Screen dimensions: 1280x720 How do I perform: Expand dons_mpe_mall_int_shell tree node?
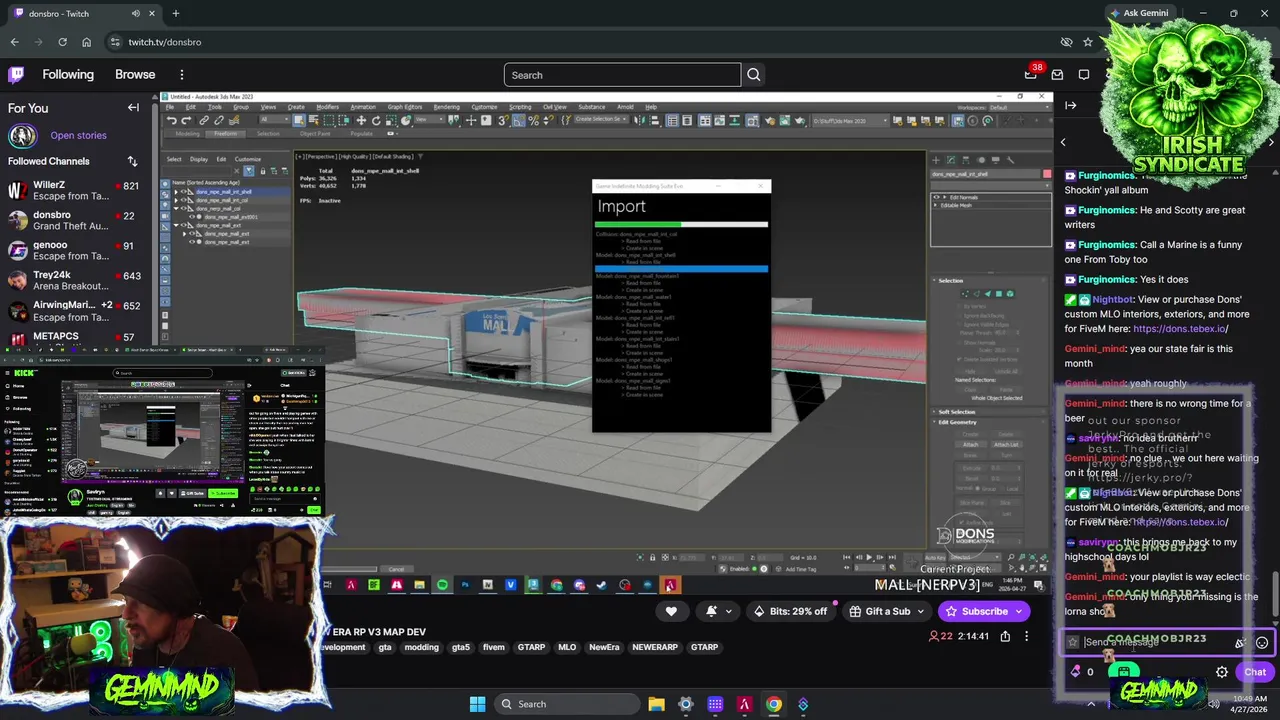click(x=177, y=192)
